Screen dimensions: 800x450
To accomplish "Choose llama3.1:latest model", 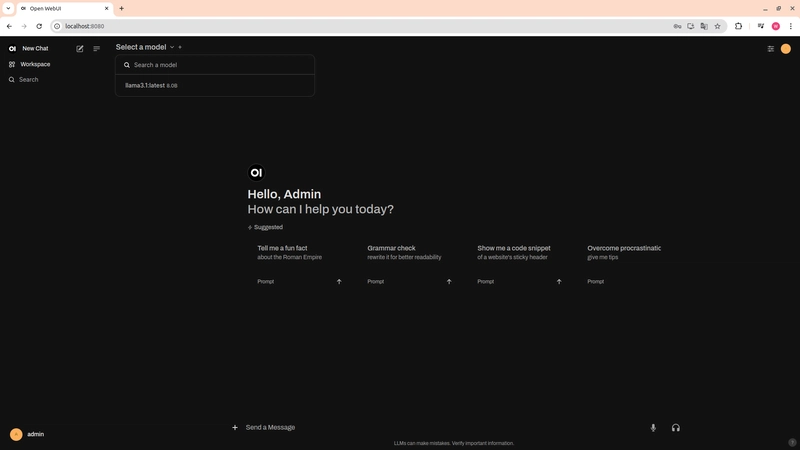I will pyautogui.click(x=215, y=85).
